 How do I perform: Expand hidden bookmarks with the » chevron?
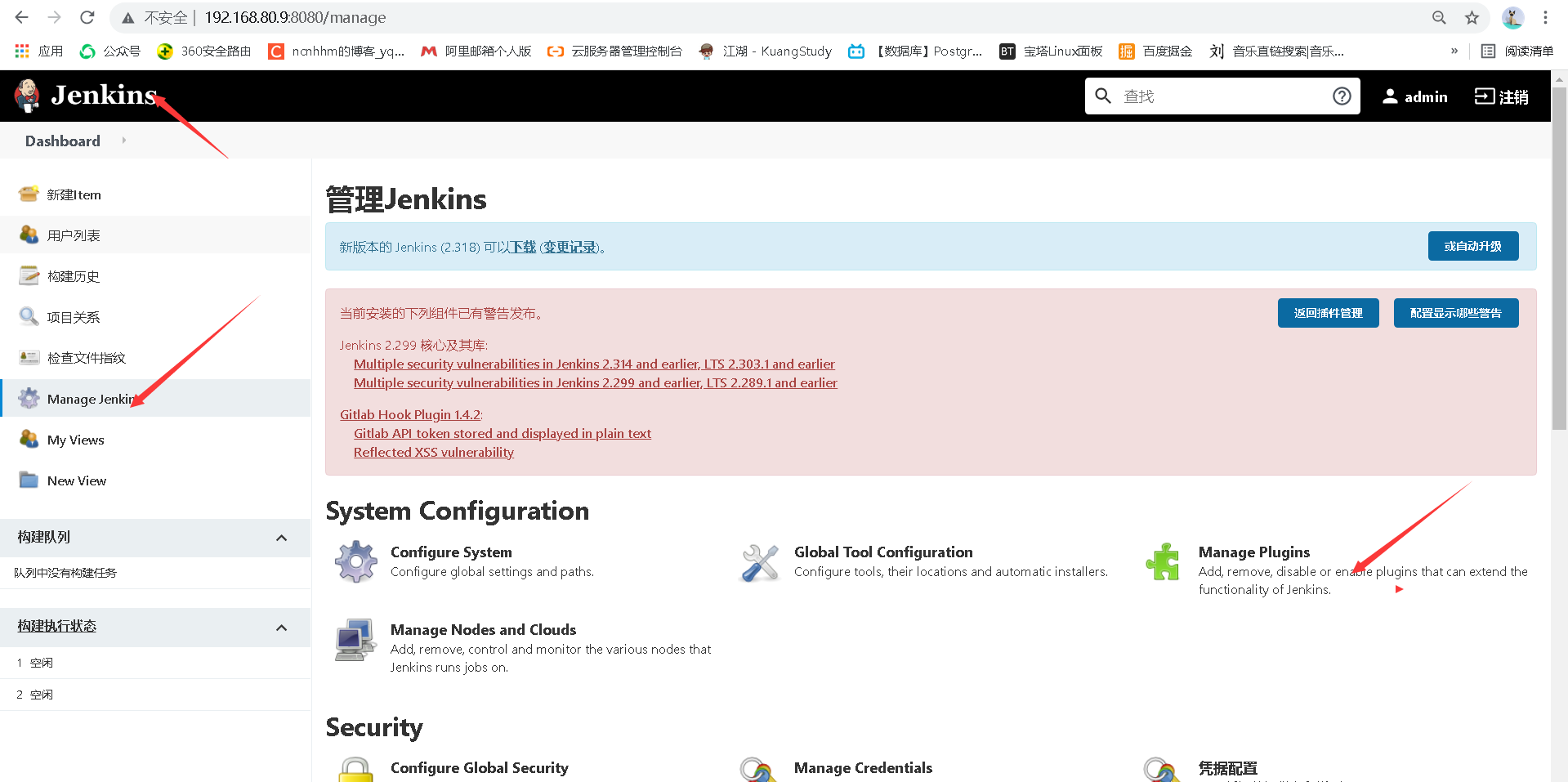coord(1454,51)
